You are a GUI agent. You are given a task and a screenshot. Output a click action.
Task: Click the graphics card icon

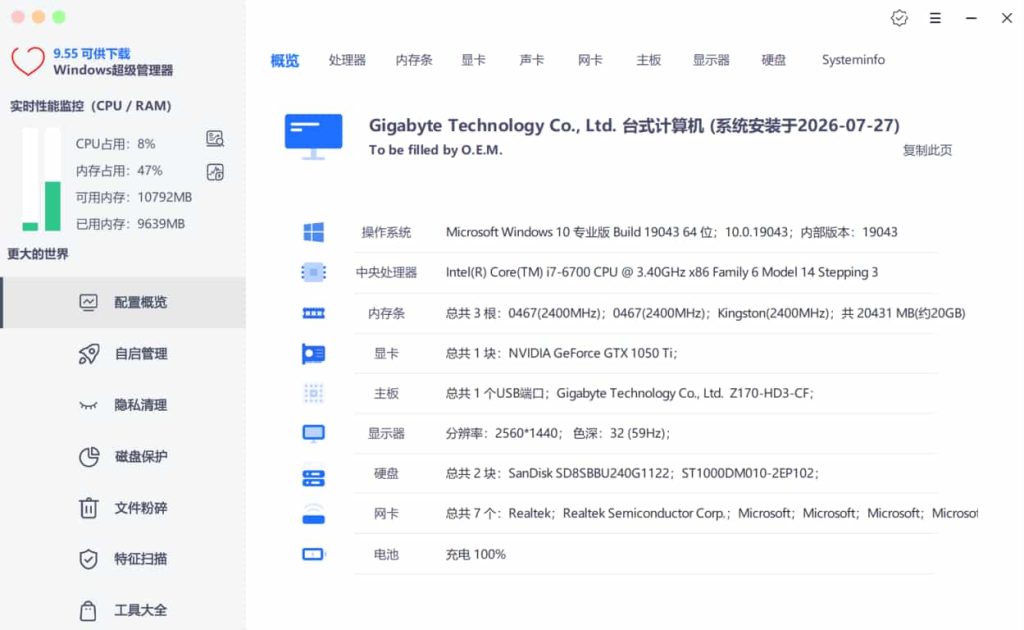[313, 354]
